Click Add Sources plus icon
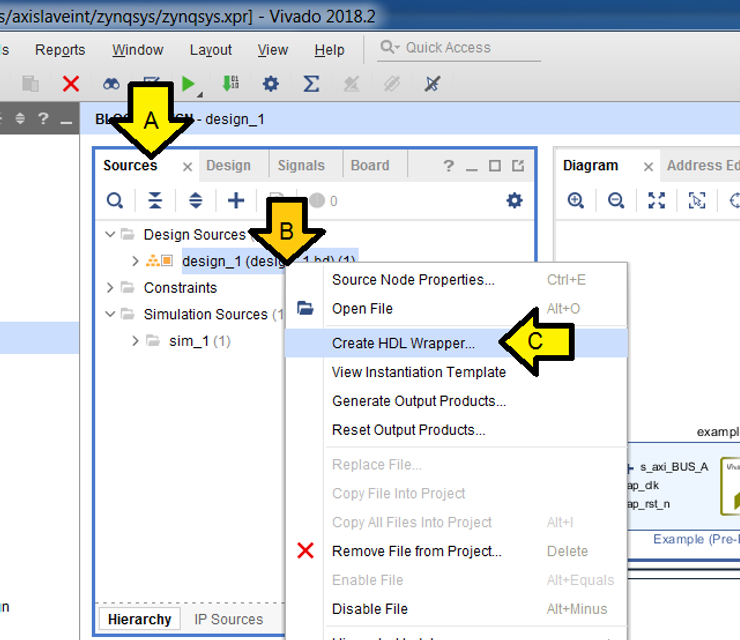Image resolution: width=740 pixels, height=640 pixels. pyautogui.click(x=236, y=201)
